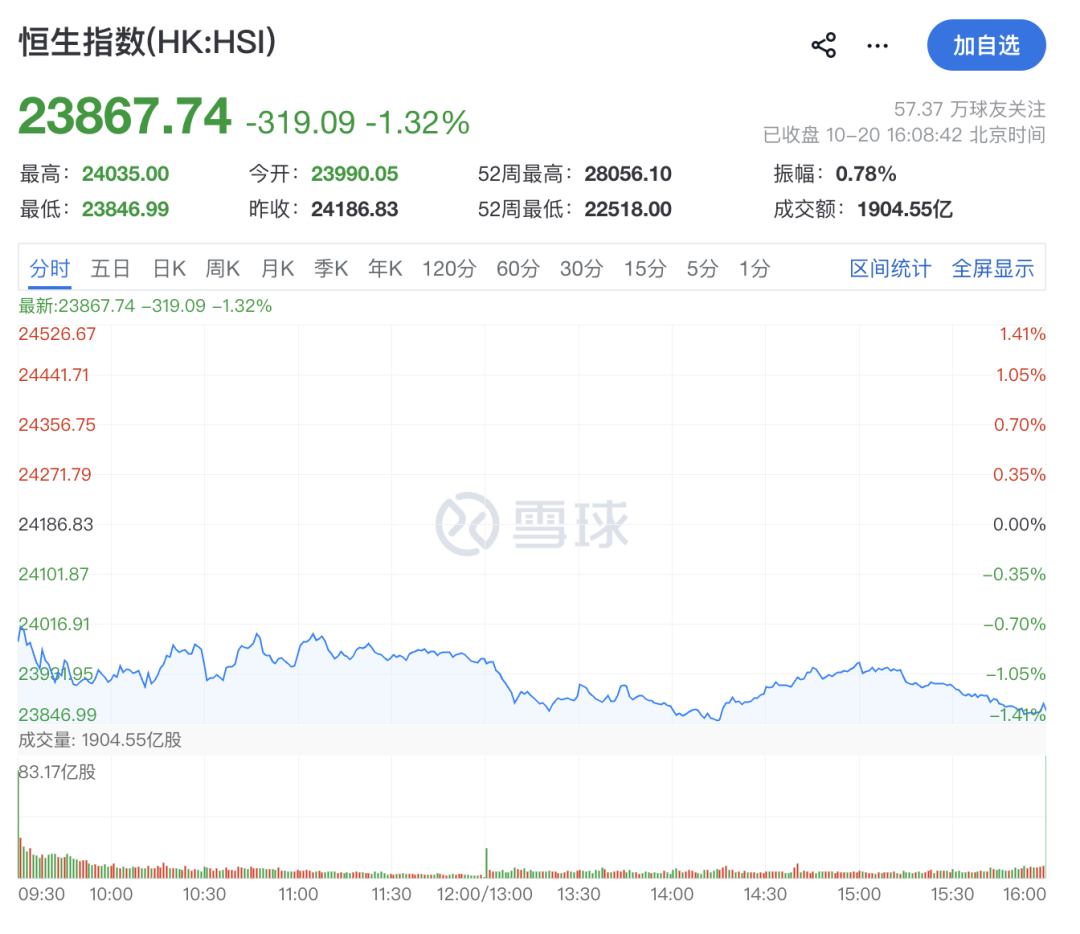Show the 5分 interval chart
The width and height of the screenshot is (1080, 934).
(703, 268)
